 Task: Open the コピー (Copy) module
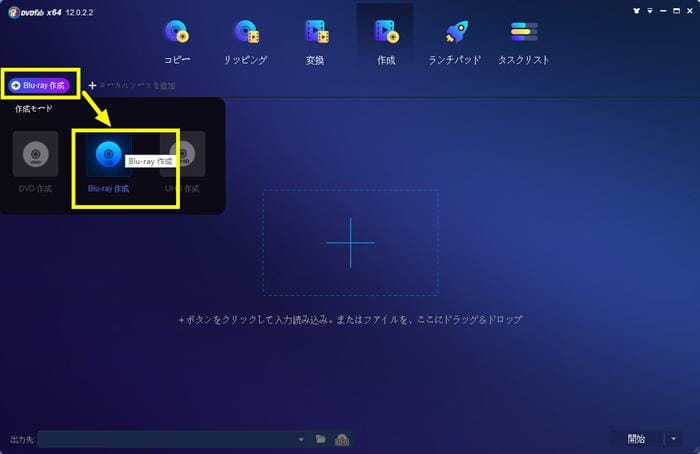[177, 41]
